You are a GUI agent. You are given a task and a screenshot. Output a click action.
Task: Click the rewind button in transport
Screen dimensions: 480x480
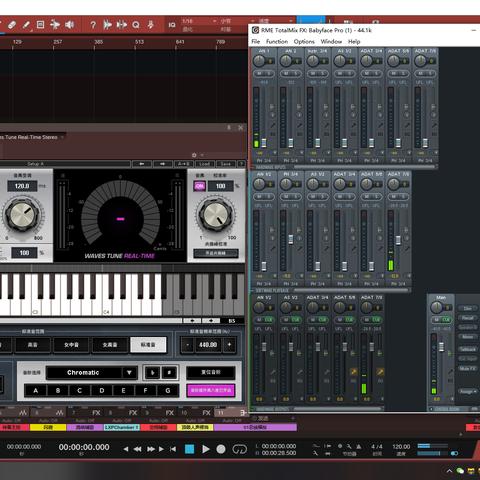click(x=137, y=449)
